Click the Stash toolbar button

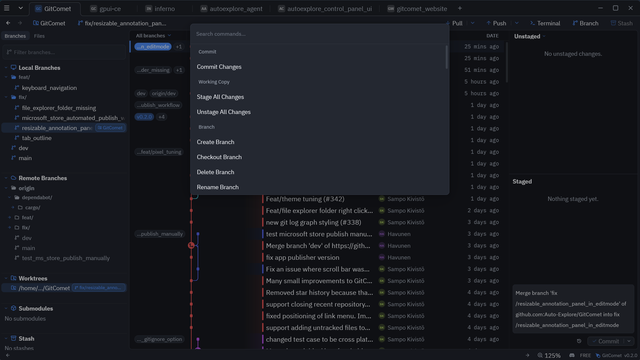621,23
